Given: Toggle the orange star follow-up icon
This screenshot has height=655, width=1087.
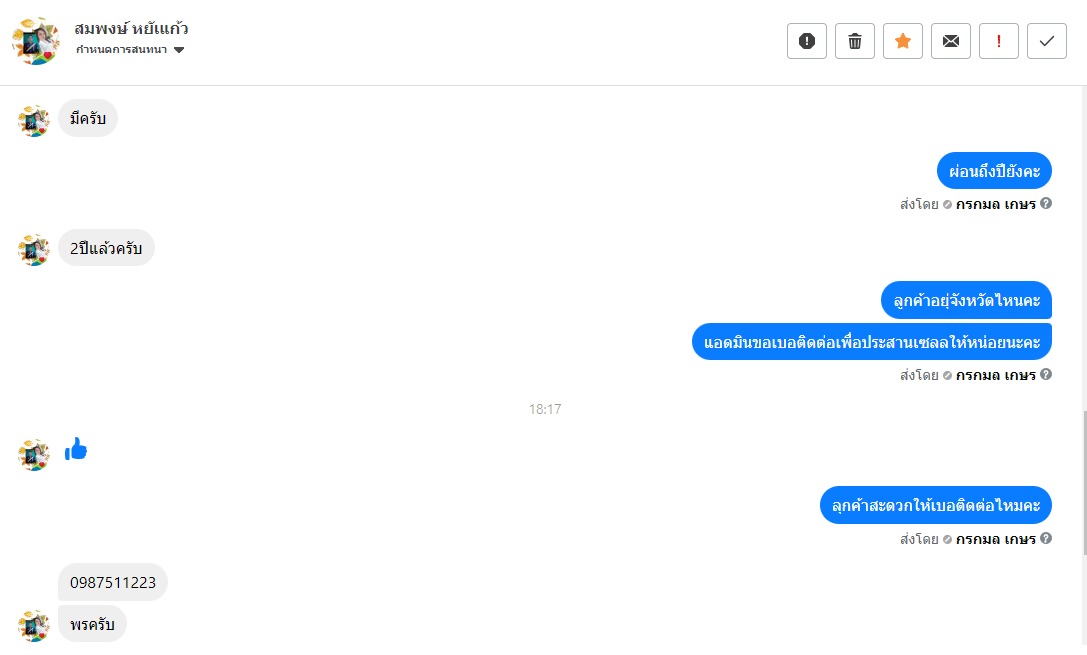Looking at the screenshot, I should click(x=903, y=41).
